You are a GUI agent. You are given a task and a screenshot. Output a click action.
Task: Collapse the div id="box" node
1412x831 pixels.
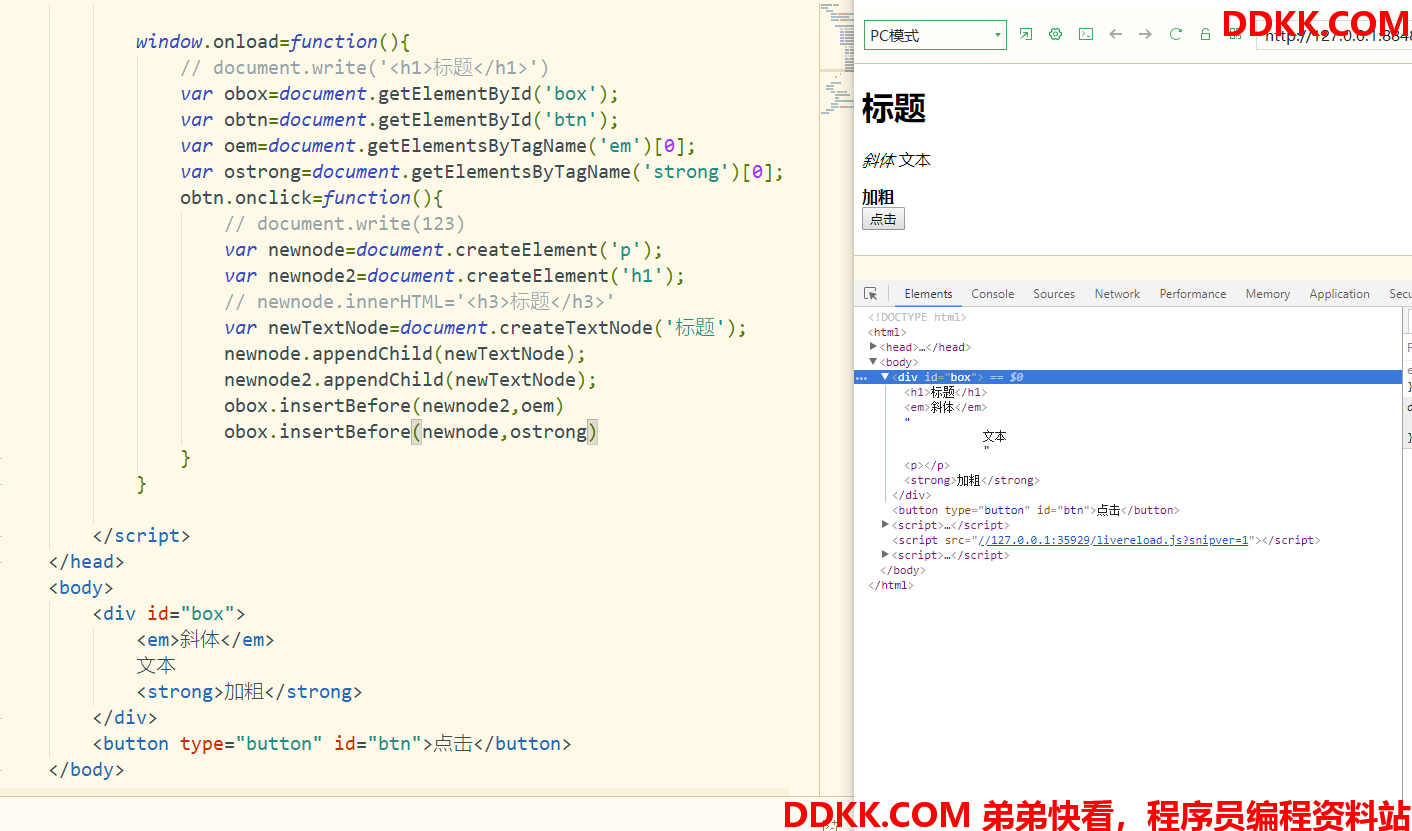point(884,377)
